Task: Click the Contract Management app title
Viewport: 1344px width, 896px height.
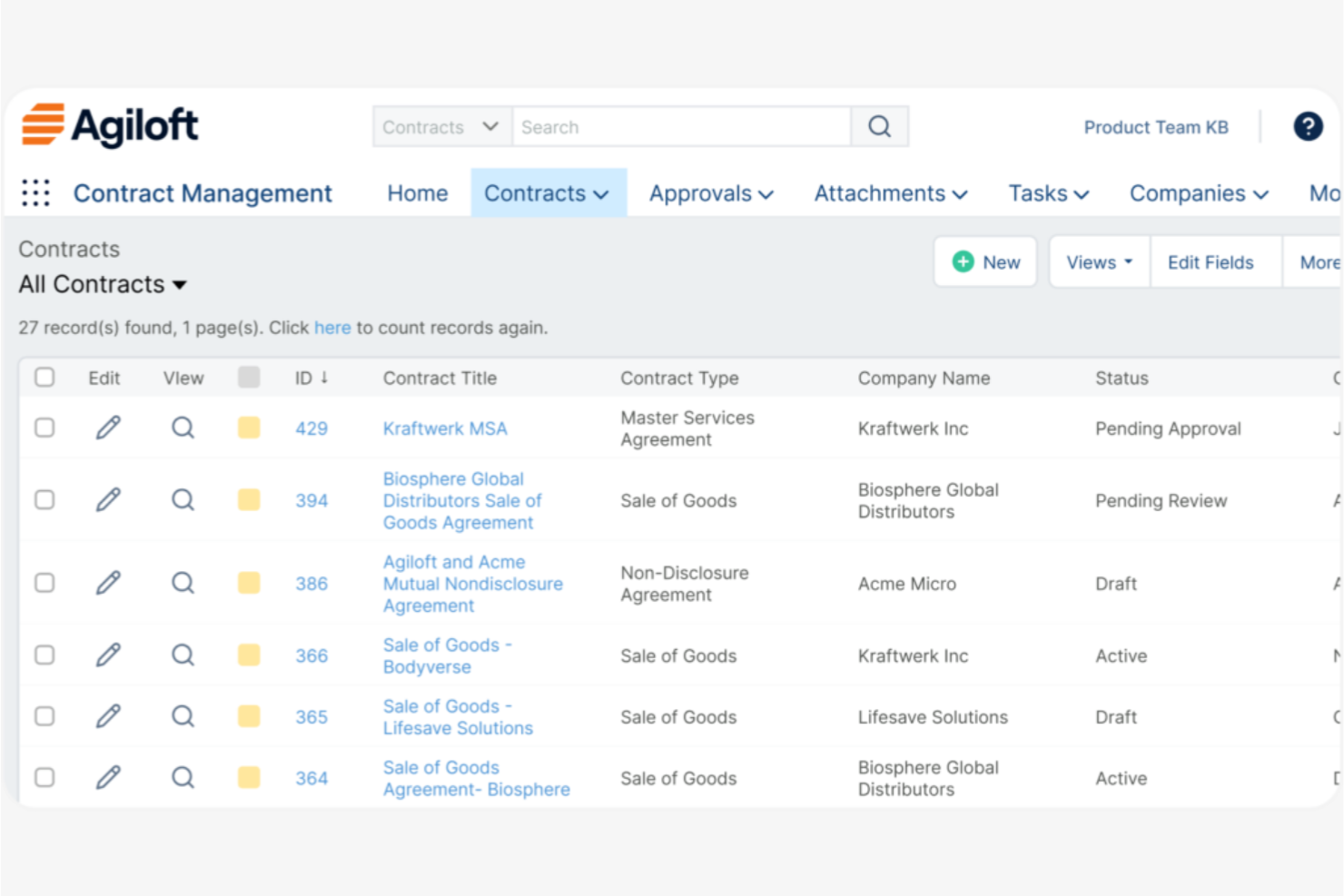Action: 203,193
